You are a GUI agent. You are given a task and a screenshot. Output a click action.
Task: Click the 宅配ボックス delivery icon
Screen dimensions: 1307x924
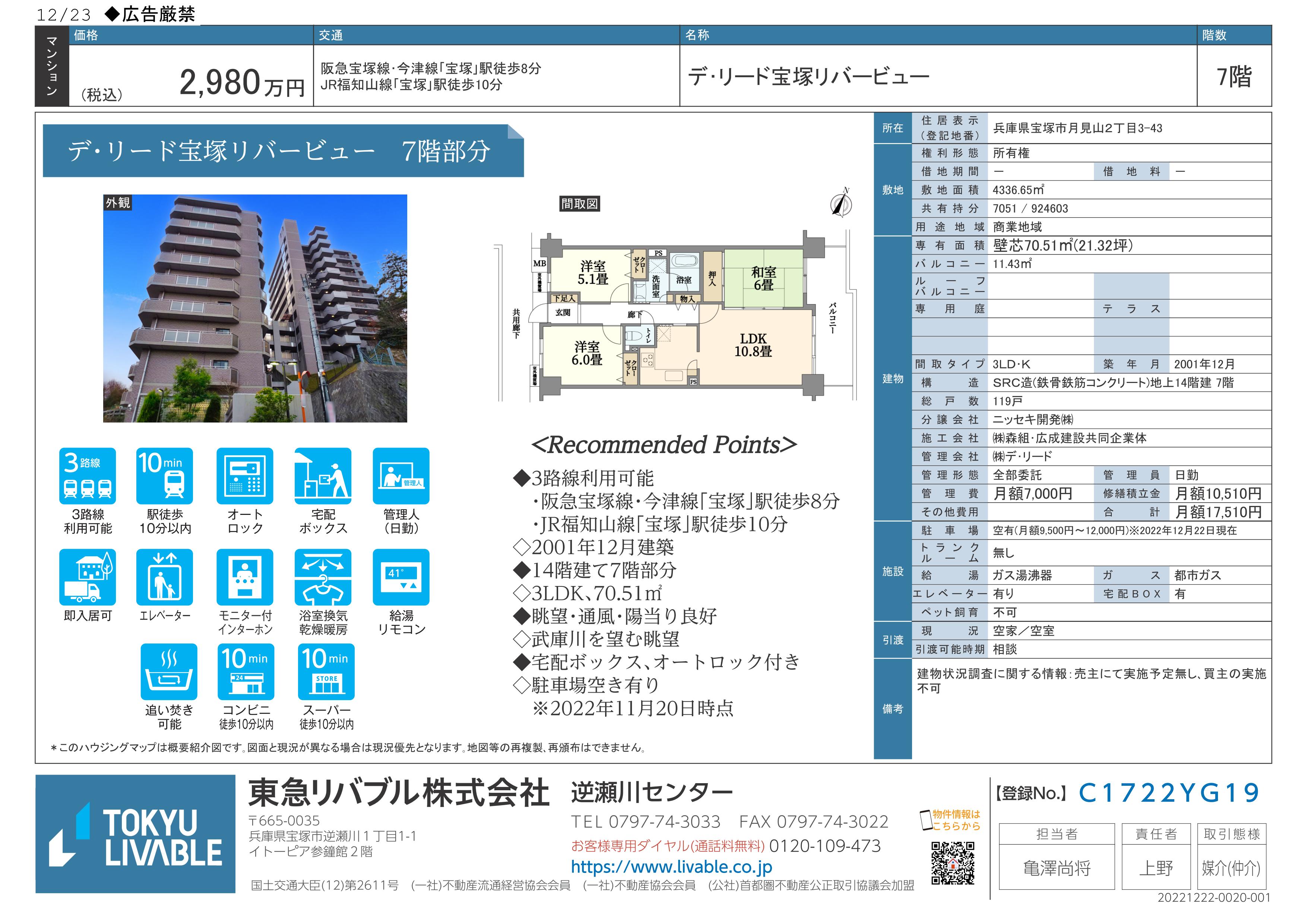[x=323, y=475]
